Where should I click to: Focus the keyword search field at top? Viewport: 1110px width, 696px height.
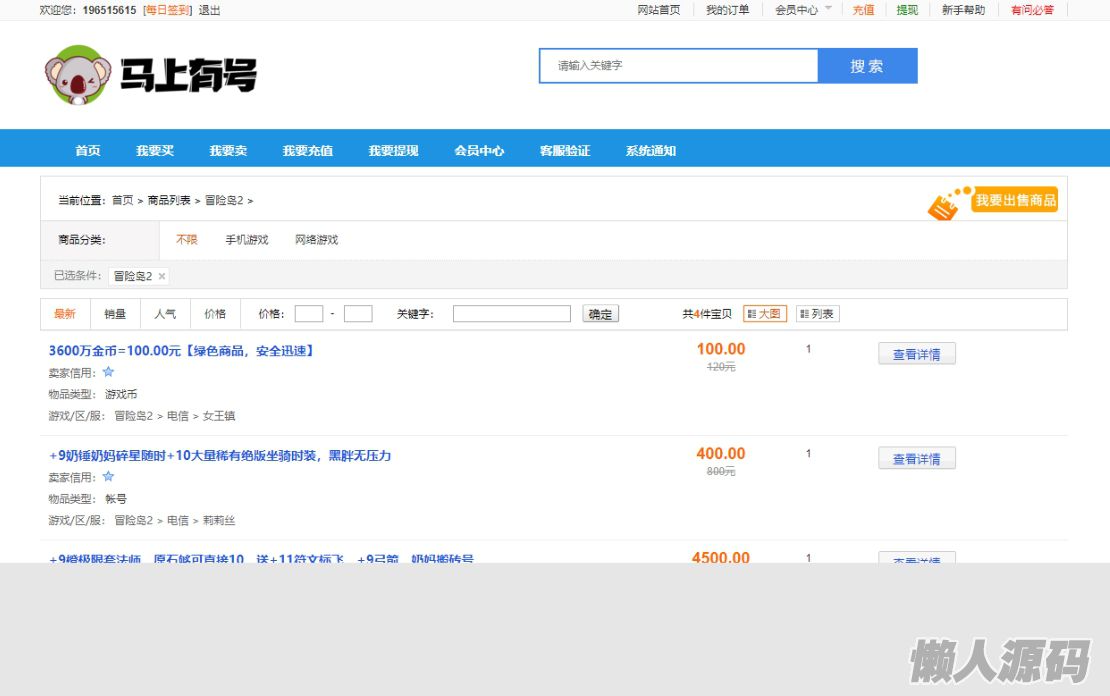tap(679, 66)
